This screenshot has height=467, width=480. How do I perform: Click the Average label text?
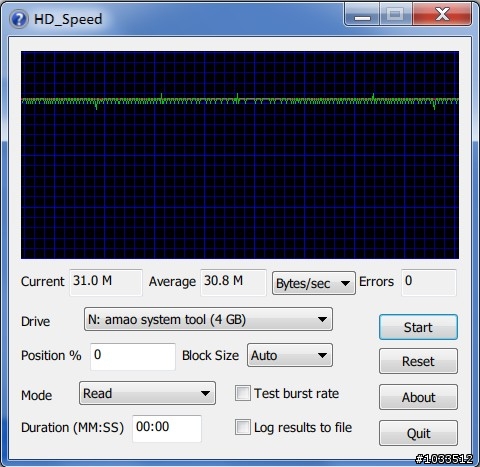[172, 282]
